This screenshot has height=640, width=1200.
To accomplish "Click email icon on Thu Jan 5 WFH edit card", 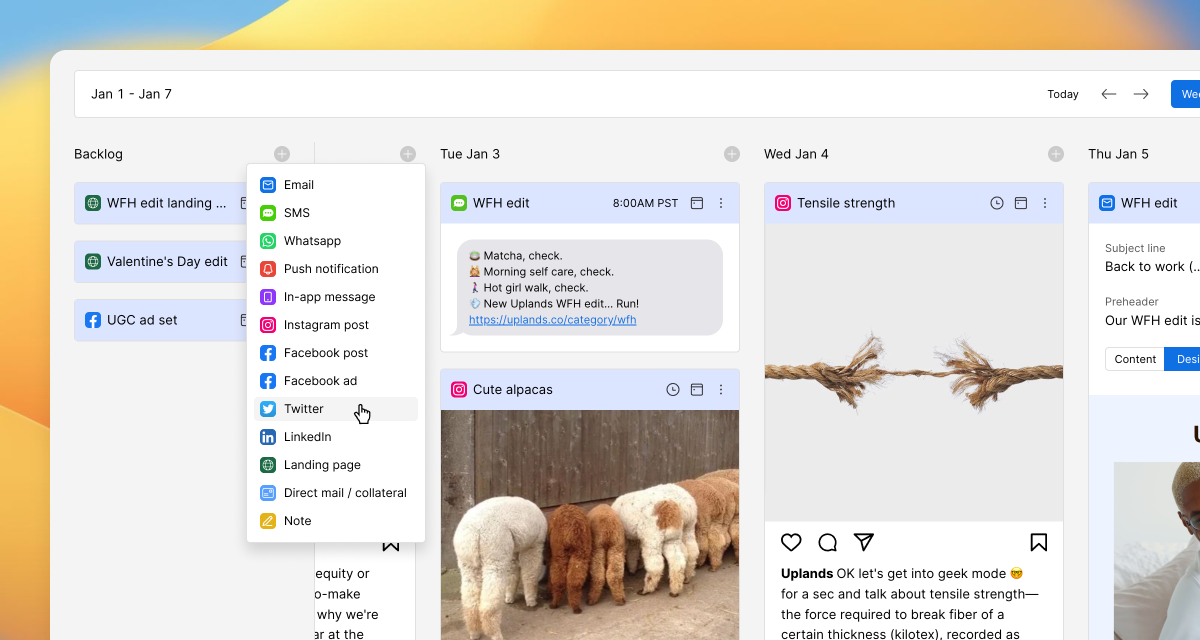I will click(1107, 203).
